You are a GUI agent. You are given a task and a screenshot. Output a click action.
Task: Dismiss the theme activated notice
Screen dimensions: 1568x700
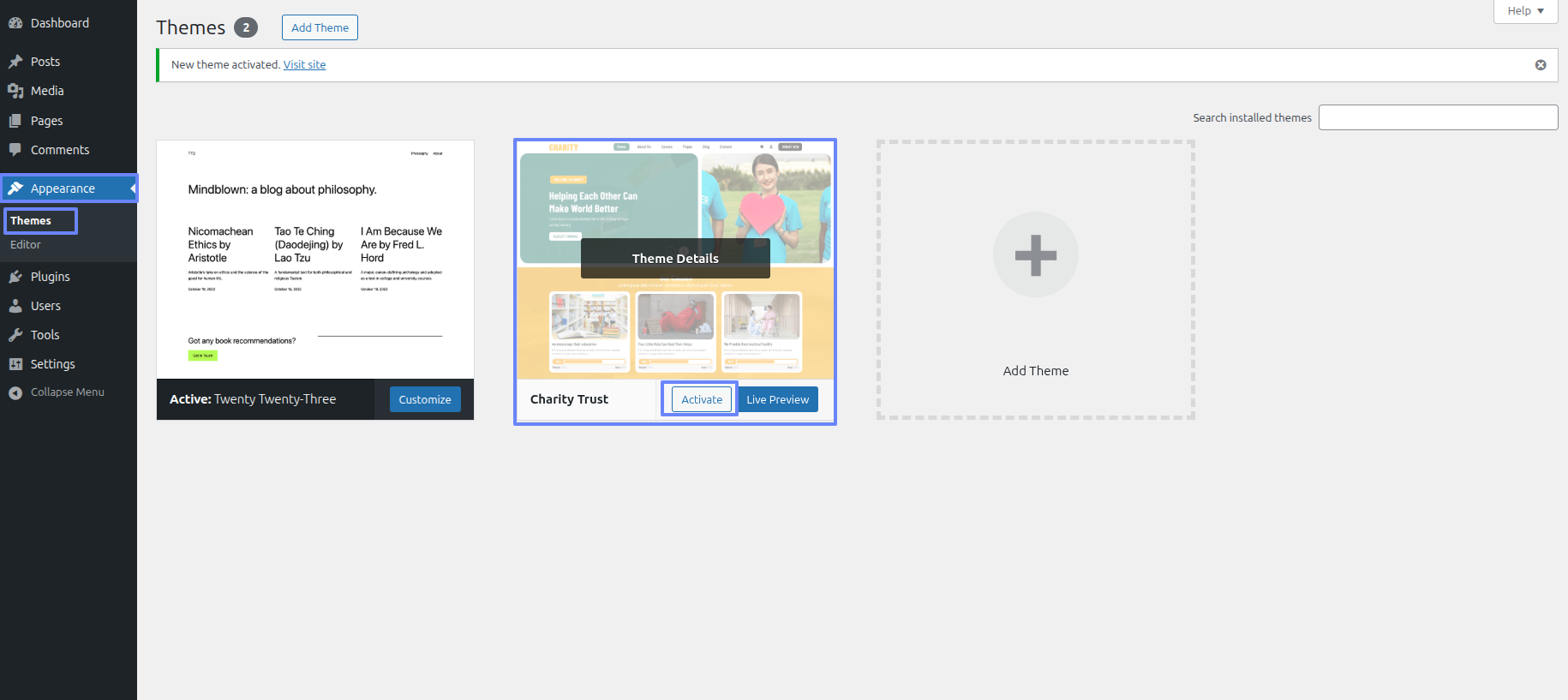pyautogui.click(x=1540, y=65)
